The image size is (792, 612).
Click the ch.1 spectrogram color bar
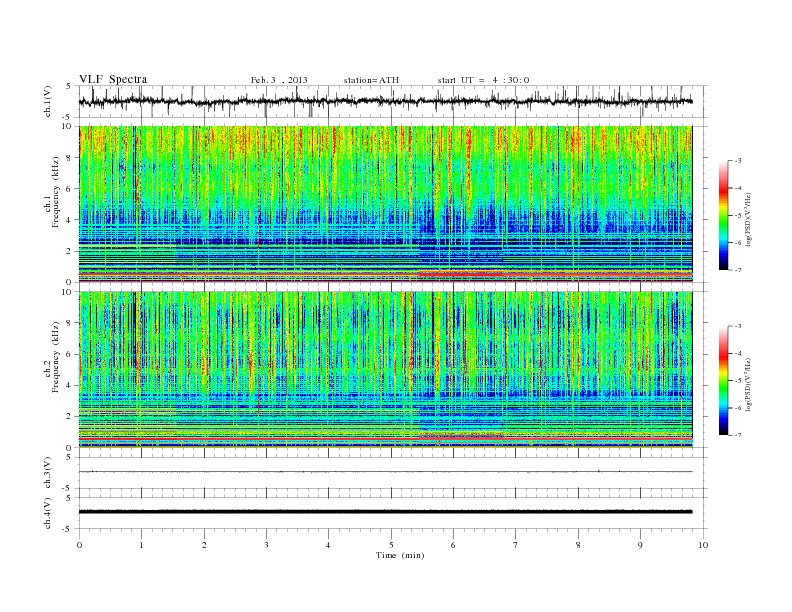723,215
